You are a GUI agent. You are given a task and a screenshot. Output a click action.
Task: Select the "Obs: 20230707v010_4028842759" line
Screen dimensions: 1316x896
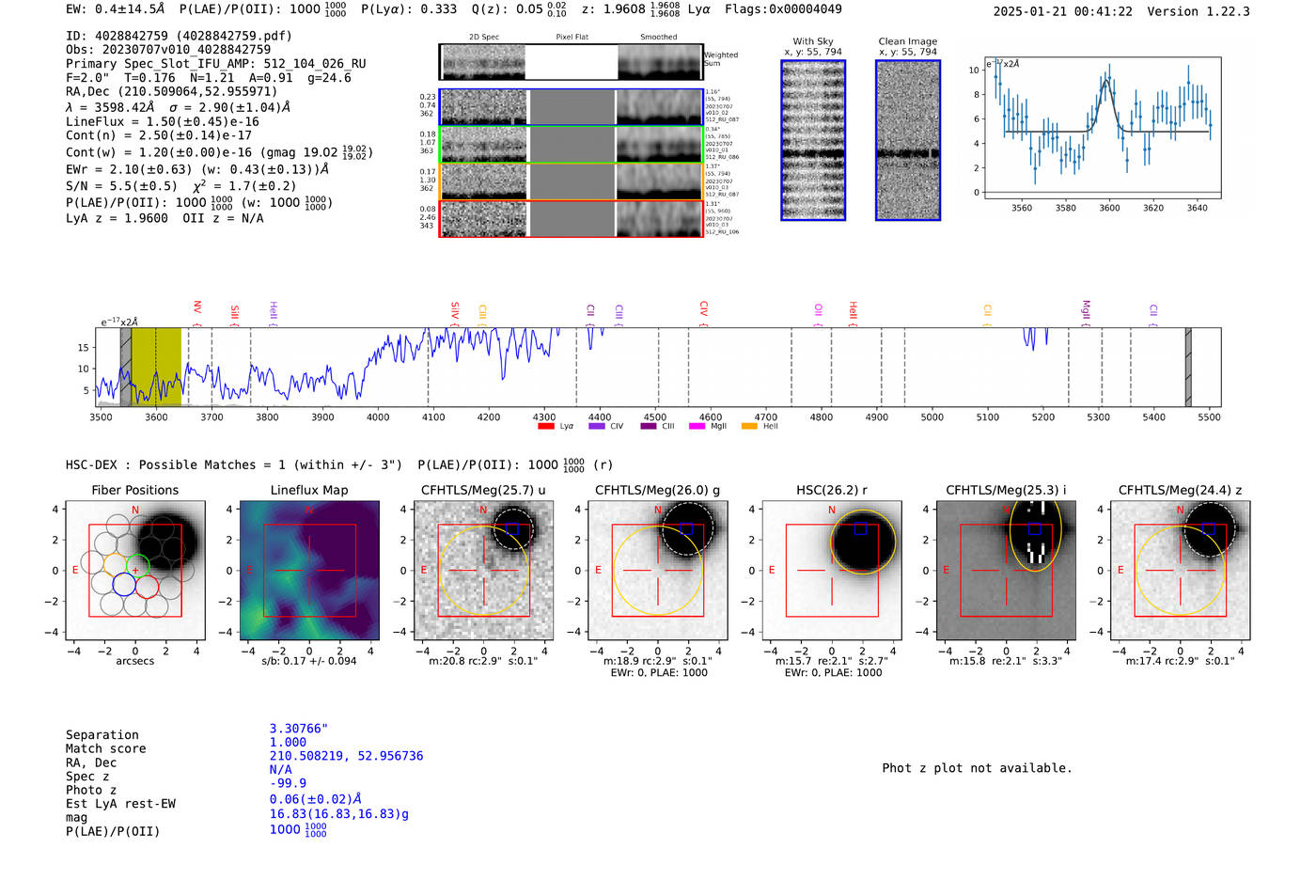pyautogui.click(x=168, y=49)
